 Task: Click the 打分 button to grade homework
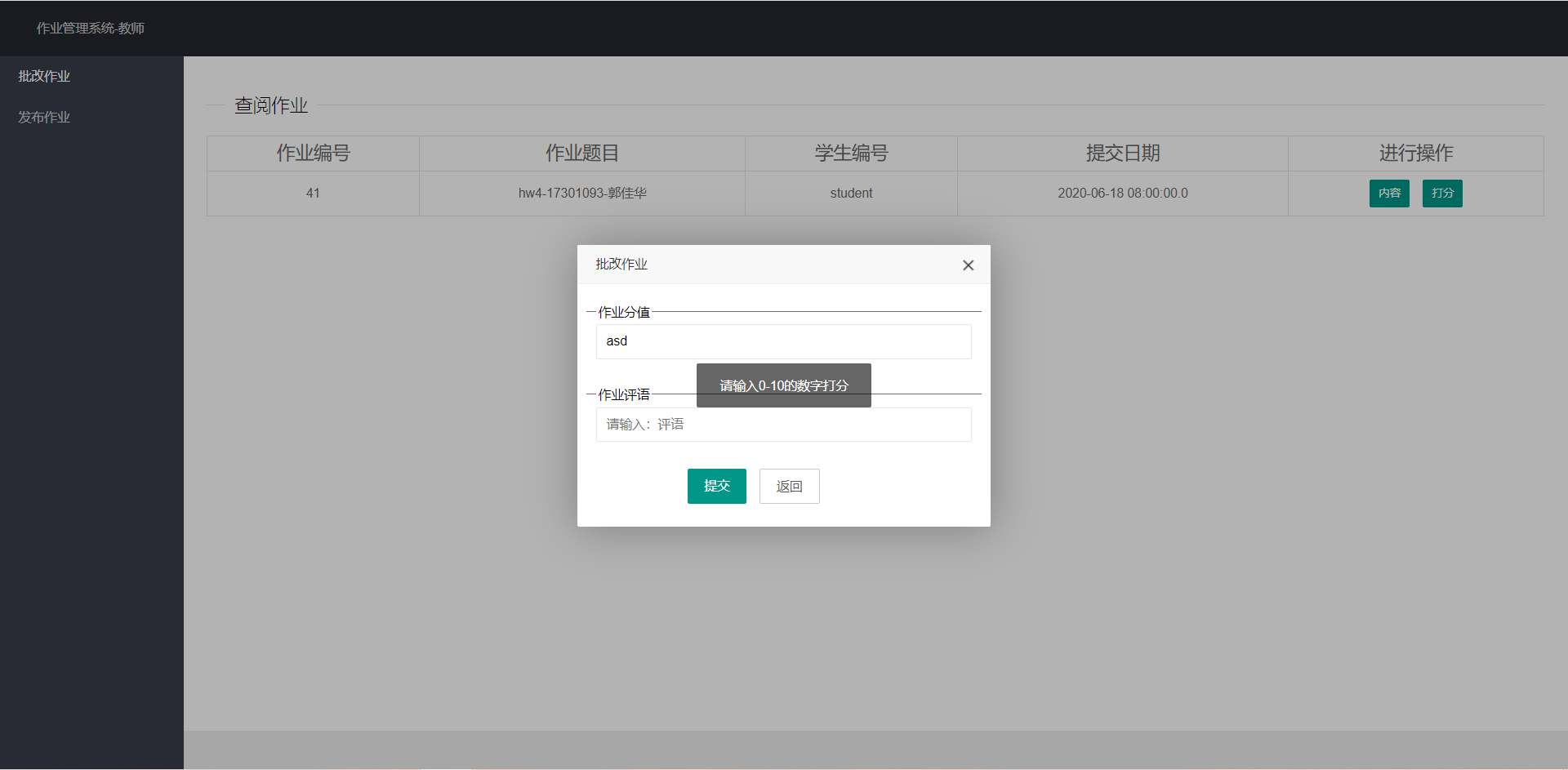pyautogui.click(x=1442, y=193)
